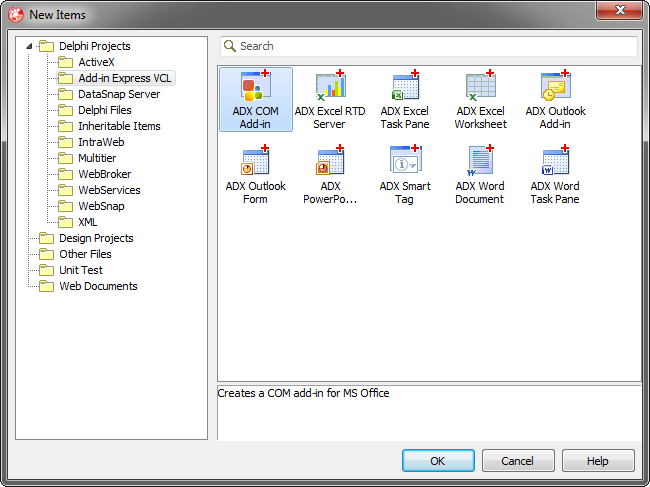Confirm with the OK button
Viewport: 650px width, 487px height.
pyautogui.click(x=438, y=461)
